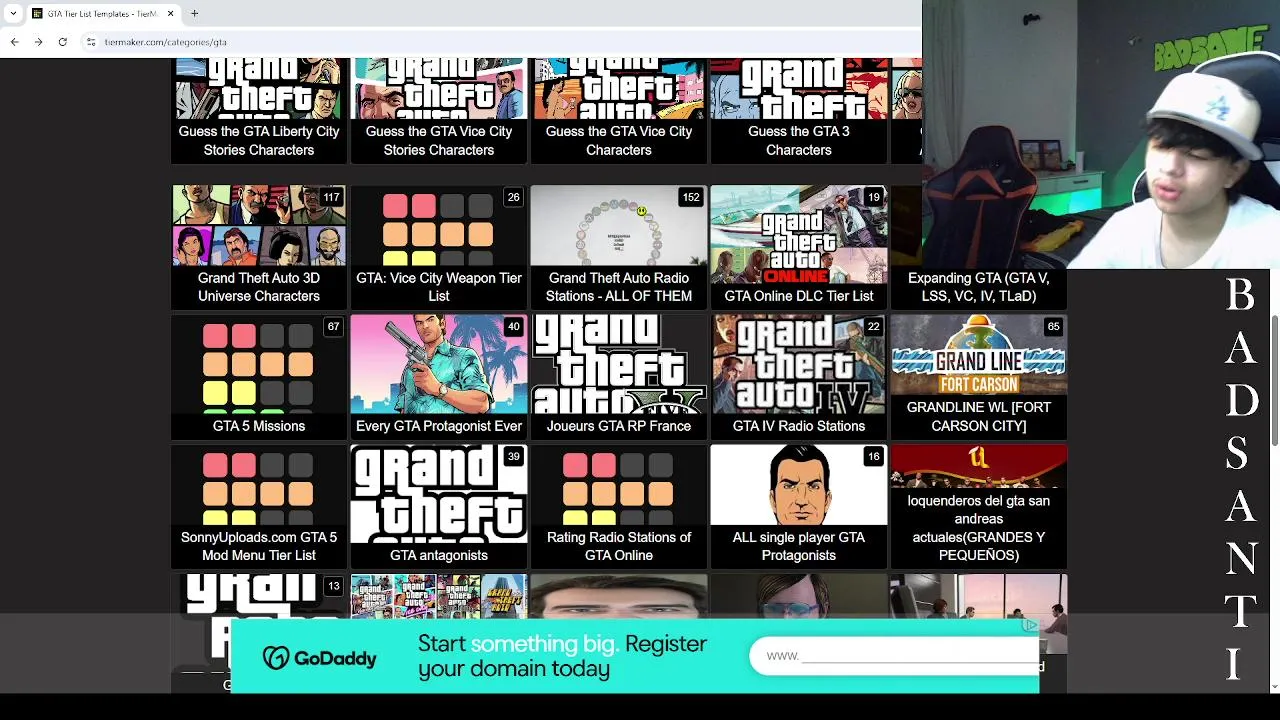1280x720 pixels.
Task: Click the 16 count badge on Protagonists card
Action: (873, 457)
